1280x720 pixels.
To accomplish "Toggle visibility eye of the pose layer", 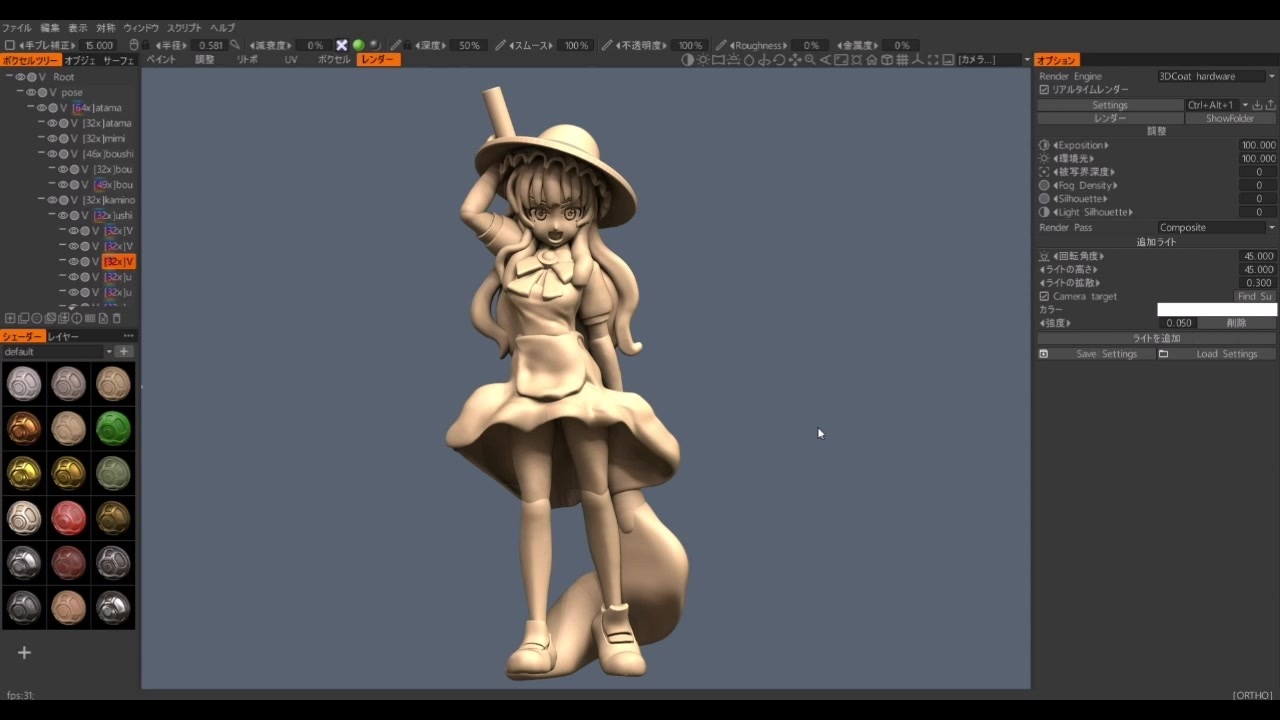I will click(x=31, y=92).
